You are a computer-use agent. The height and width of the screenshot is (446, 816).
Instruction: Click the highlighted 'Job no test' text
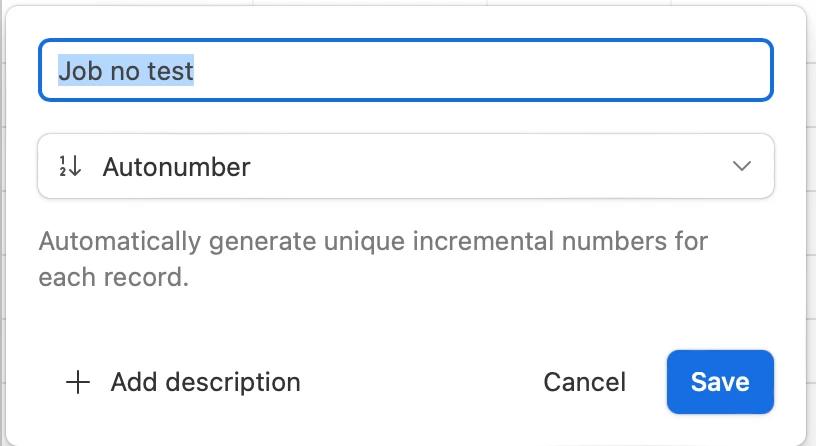click(x=126, y=70)
